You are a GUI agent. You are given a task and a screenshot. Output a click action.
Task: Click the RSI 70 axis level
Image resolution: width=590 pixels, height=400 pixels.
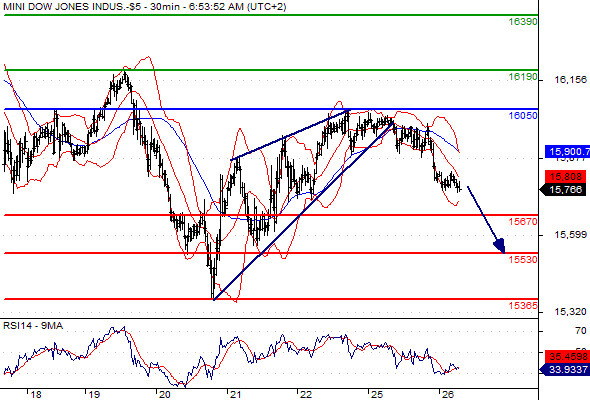point(581,331)
